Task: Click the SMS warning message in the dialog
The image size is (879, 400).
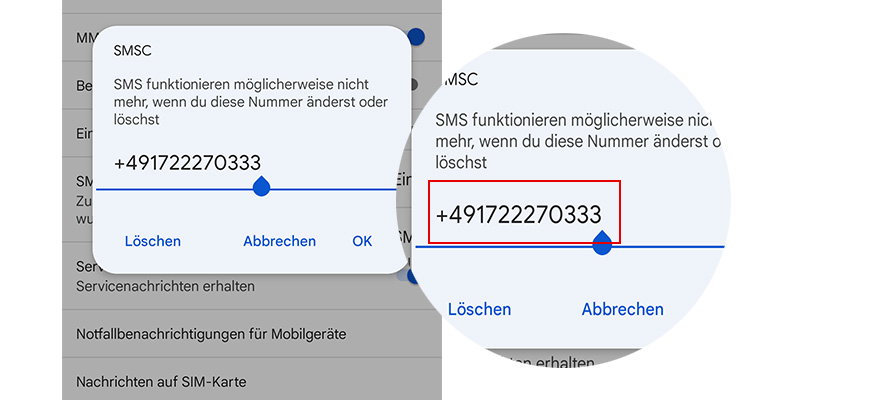Action: click(250, 102)
